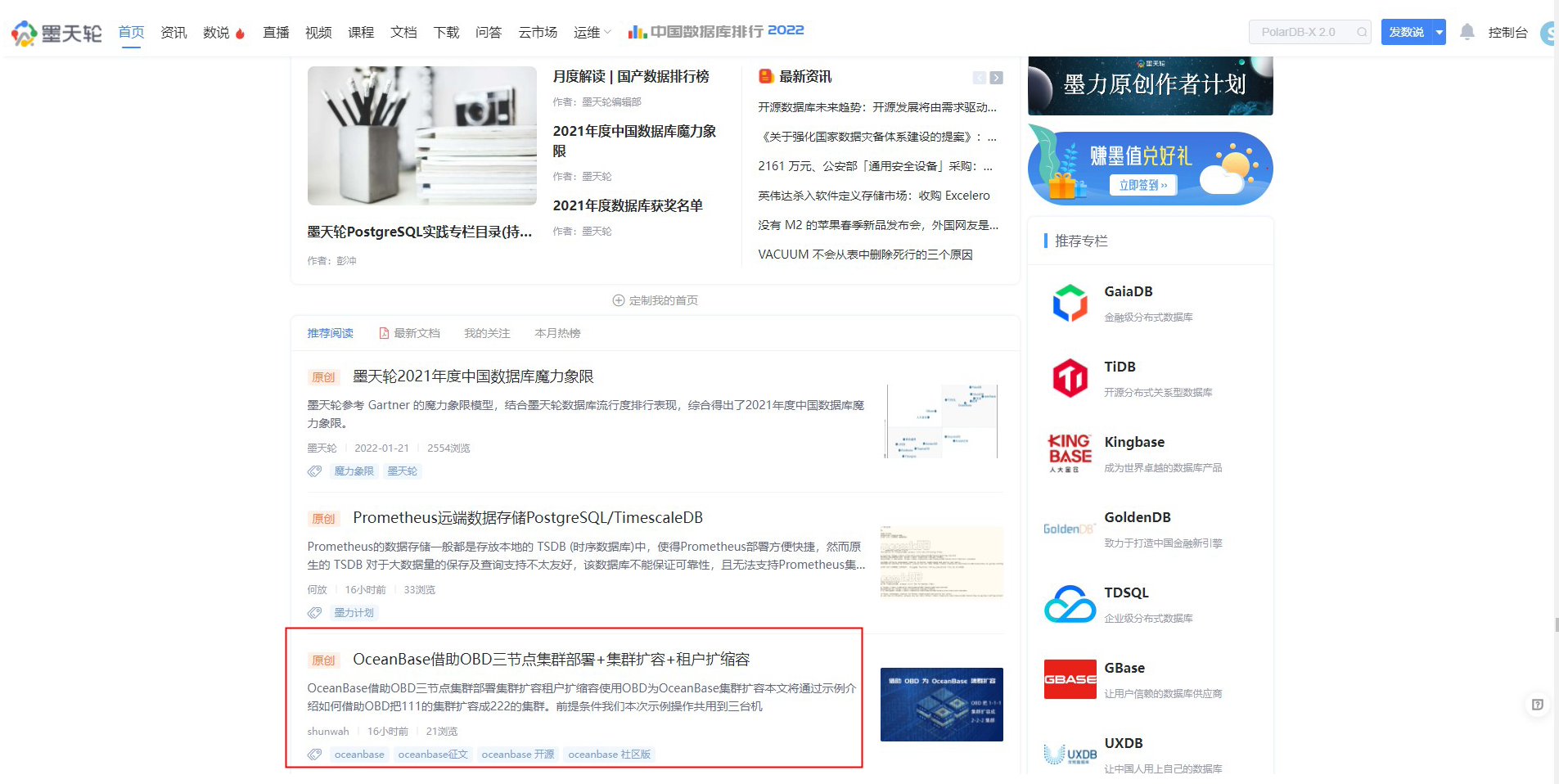Open the pencils and camera featured image
This screenshot has height=784, width=1559.
click(x=421, y=136)
